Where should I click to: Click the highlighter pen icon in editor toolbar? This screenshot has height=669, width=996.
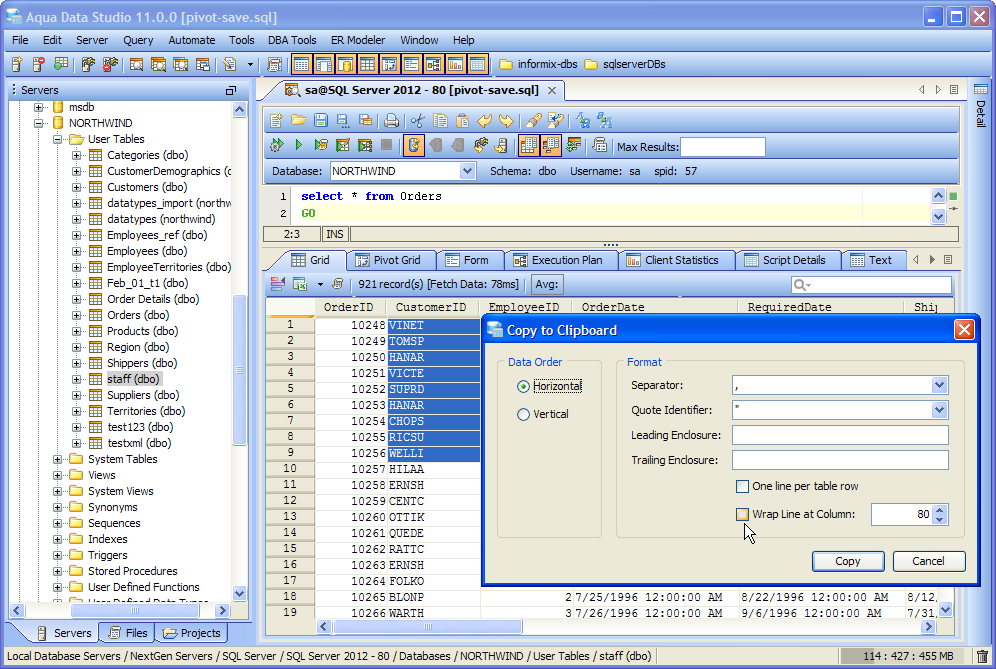[x=534, y=121]
